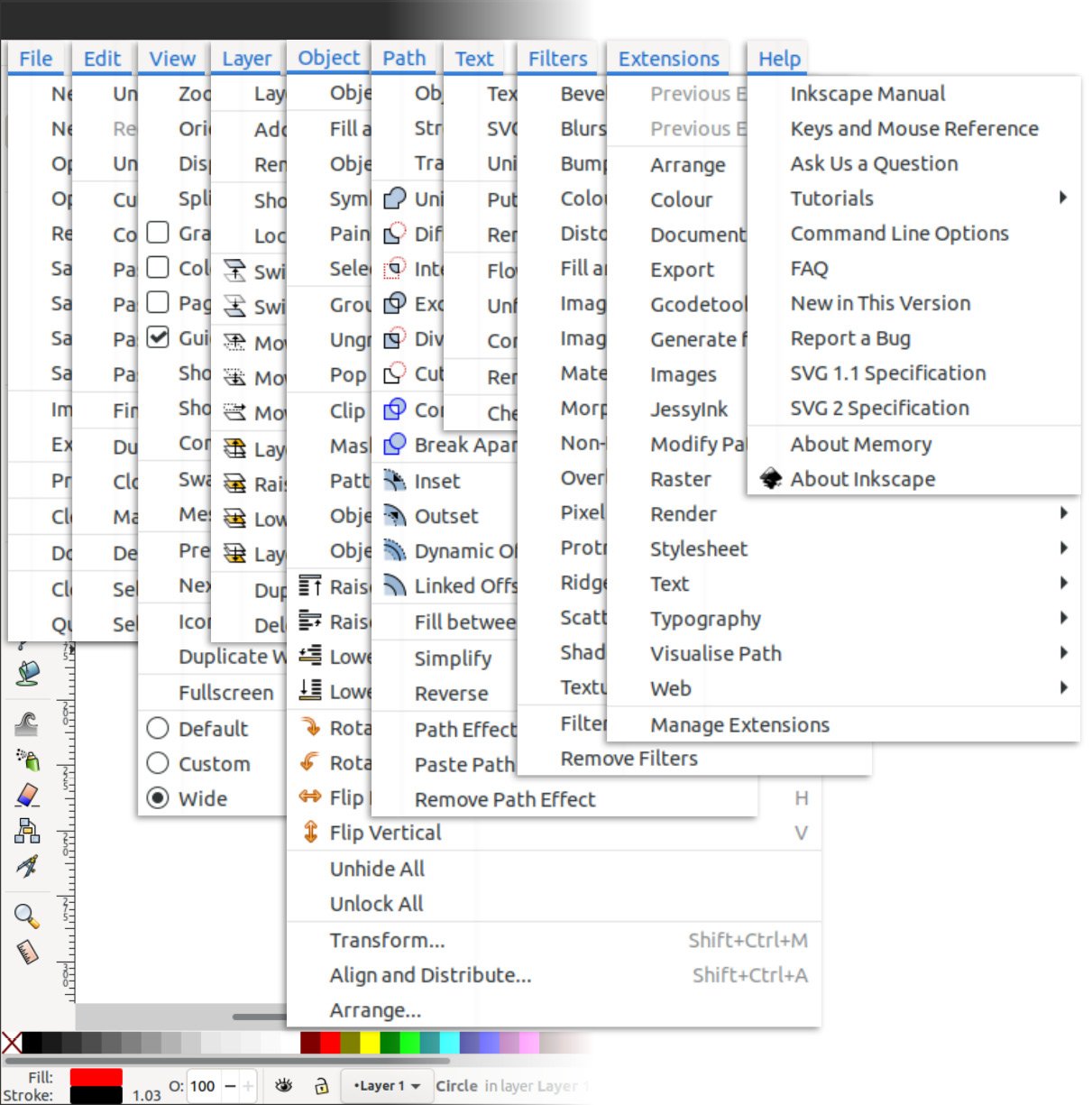Select the Eraser tool
Image resolution: width=1092 pixels, height=1105 pixels.
click(x=27, y=795)
